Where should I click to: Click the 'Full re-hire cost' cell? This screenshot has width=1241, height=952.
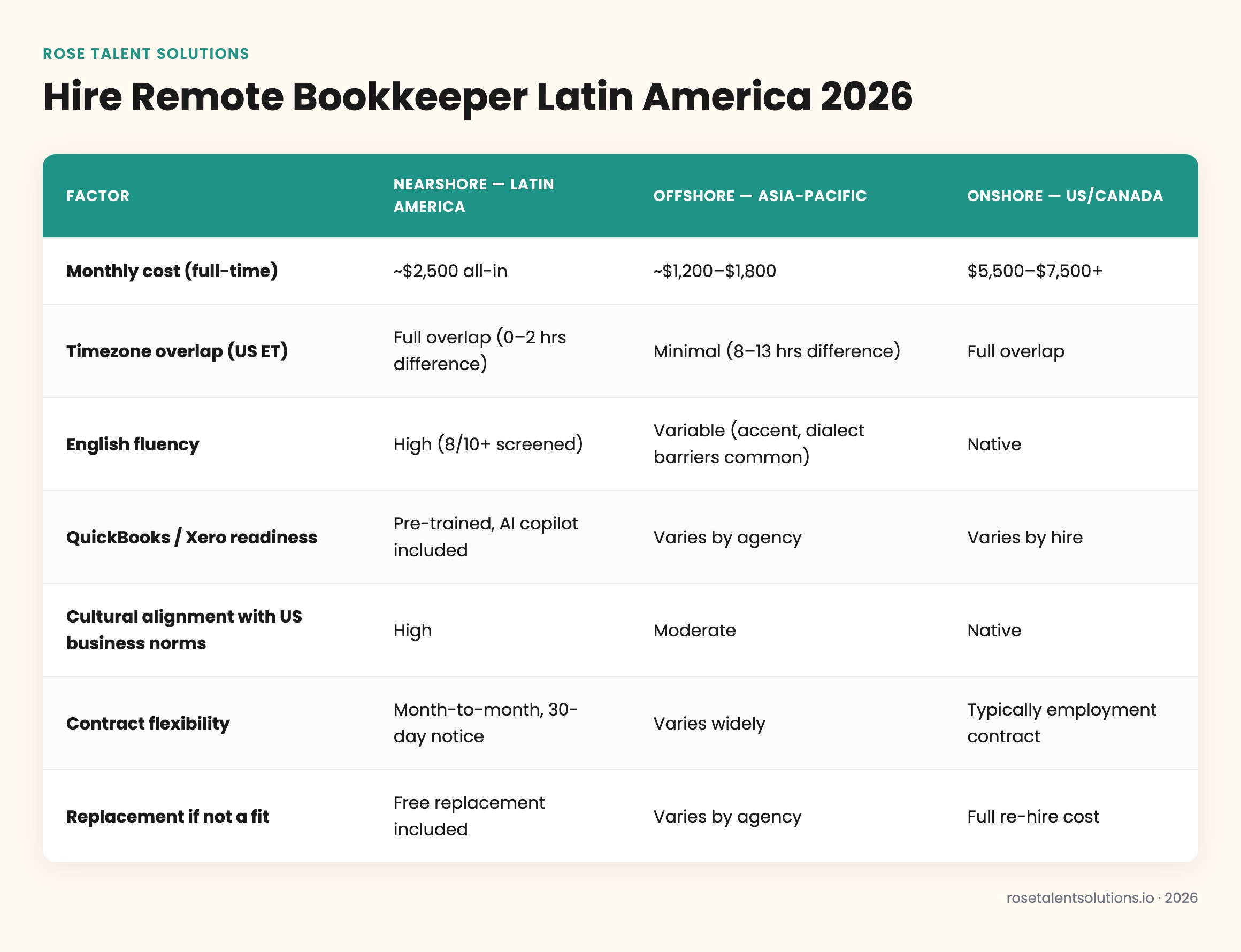point(1033,817)
